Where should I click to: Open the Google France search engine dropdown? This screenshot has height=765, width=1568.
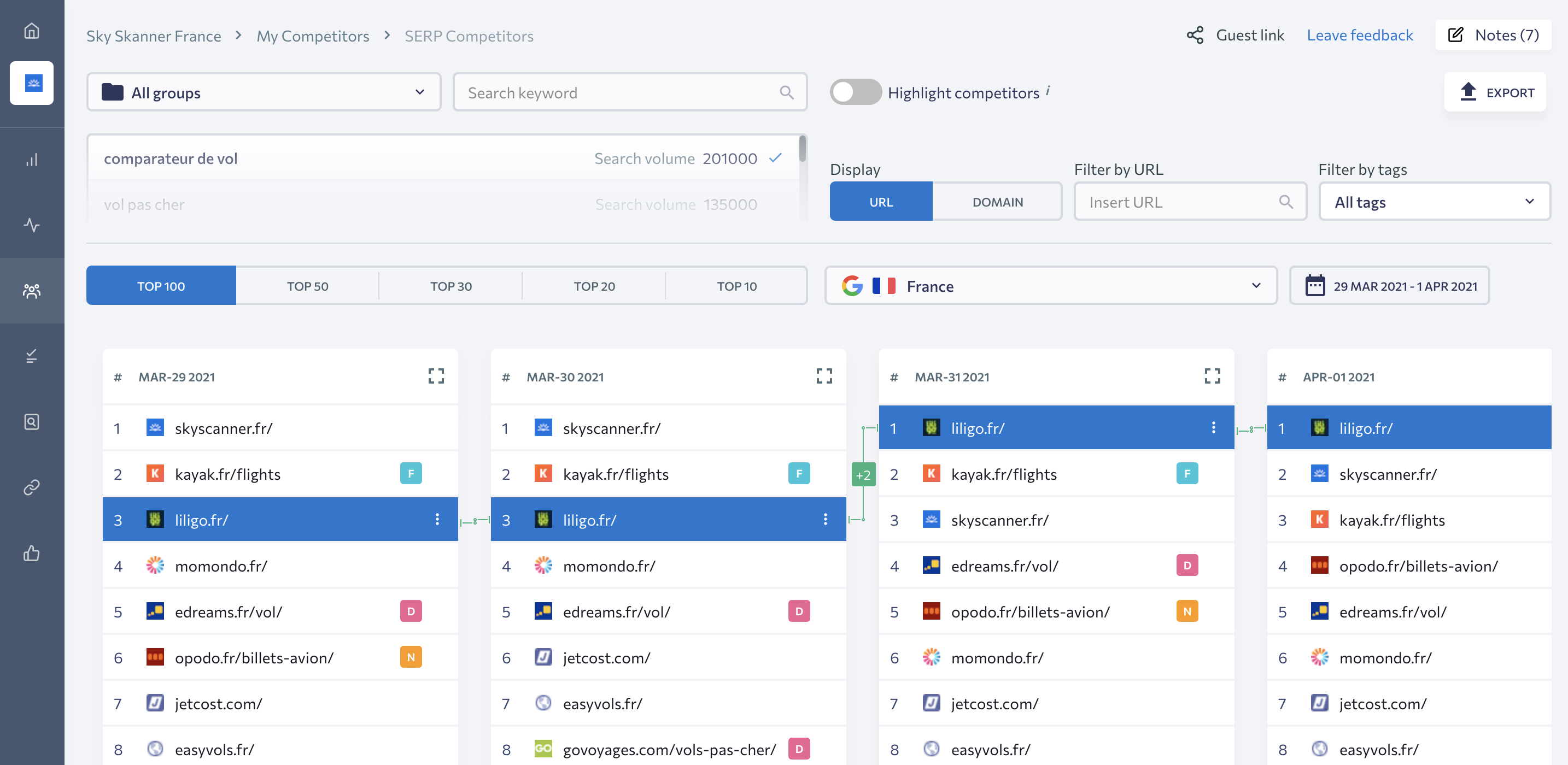coord(1051,286)
